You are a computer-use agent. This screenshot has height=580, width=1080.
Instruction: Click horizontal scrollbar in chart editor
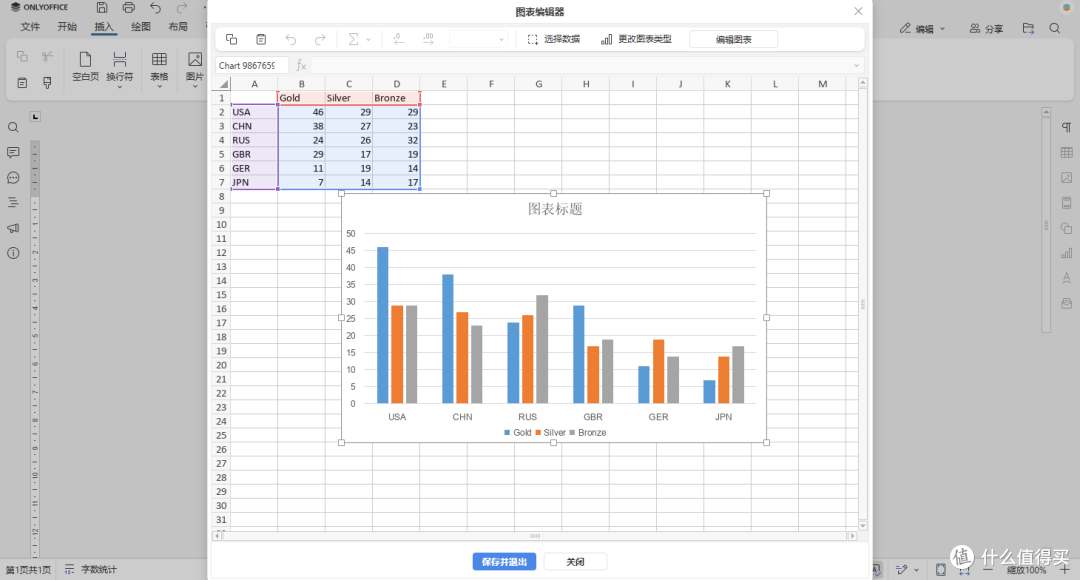[x=534, y=535]
